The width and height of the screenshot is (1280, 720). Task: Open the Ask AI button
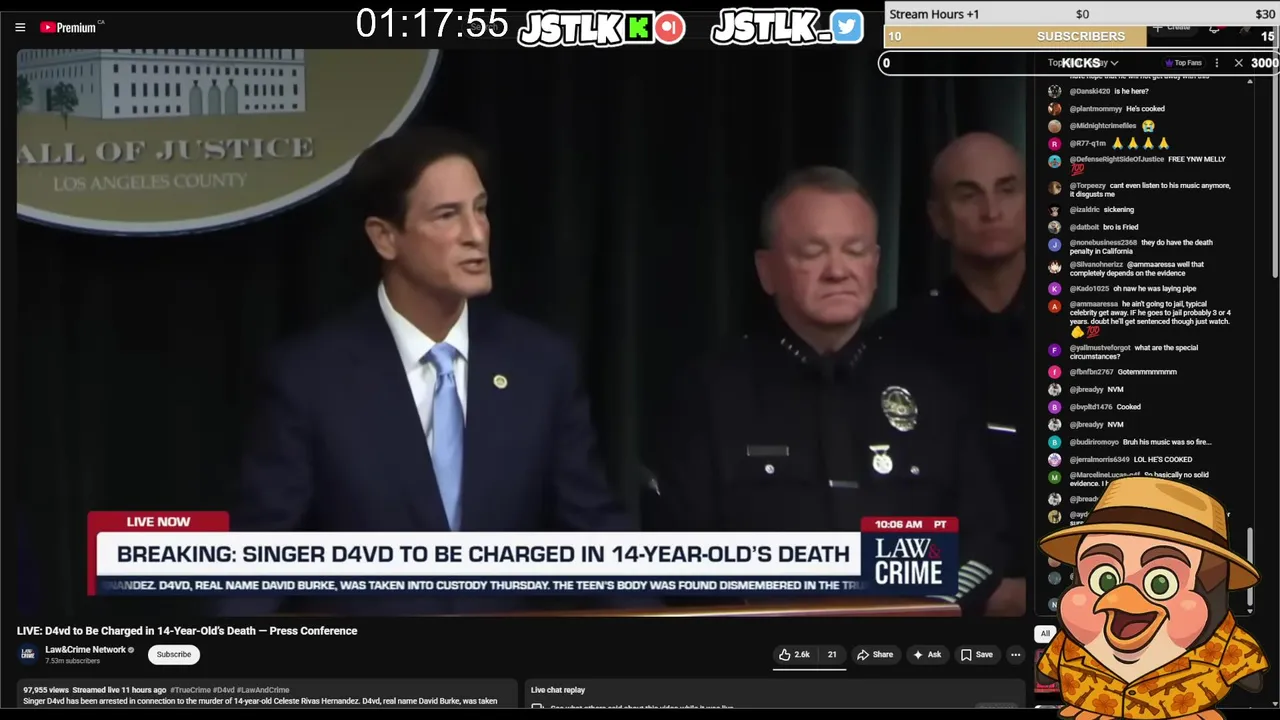[926, 655]
